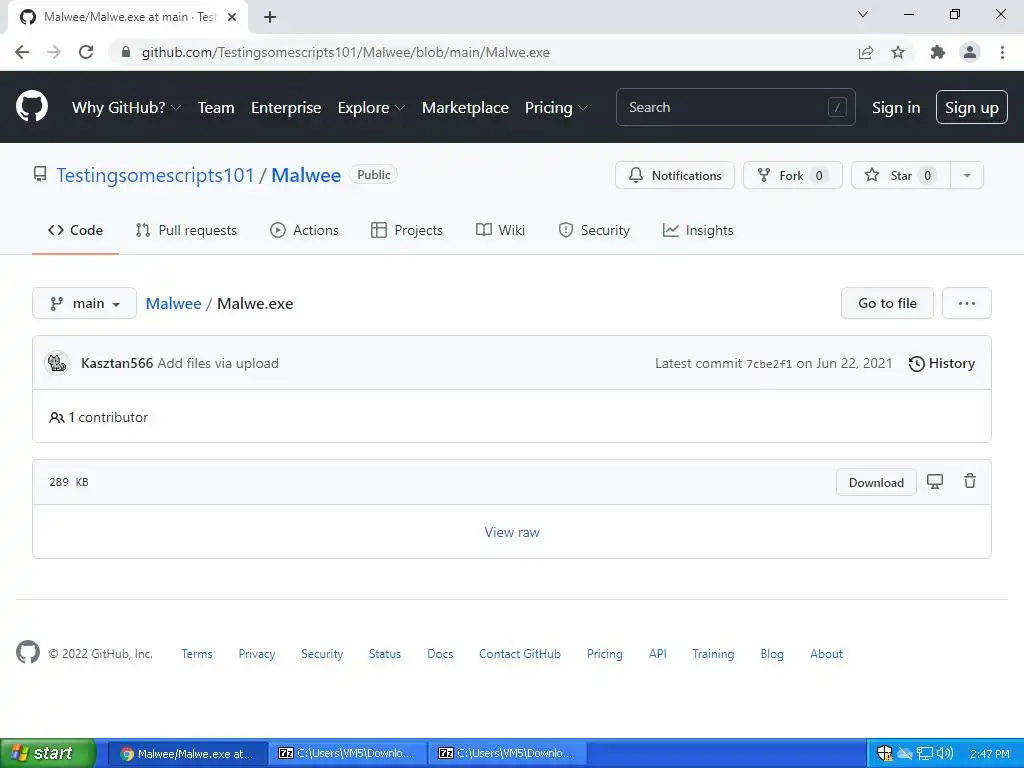Bookmark this page with star icon

(x=898, y=52)
